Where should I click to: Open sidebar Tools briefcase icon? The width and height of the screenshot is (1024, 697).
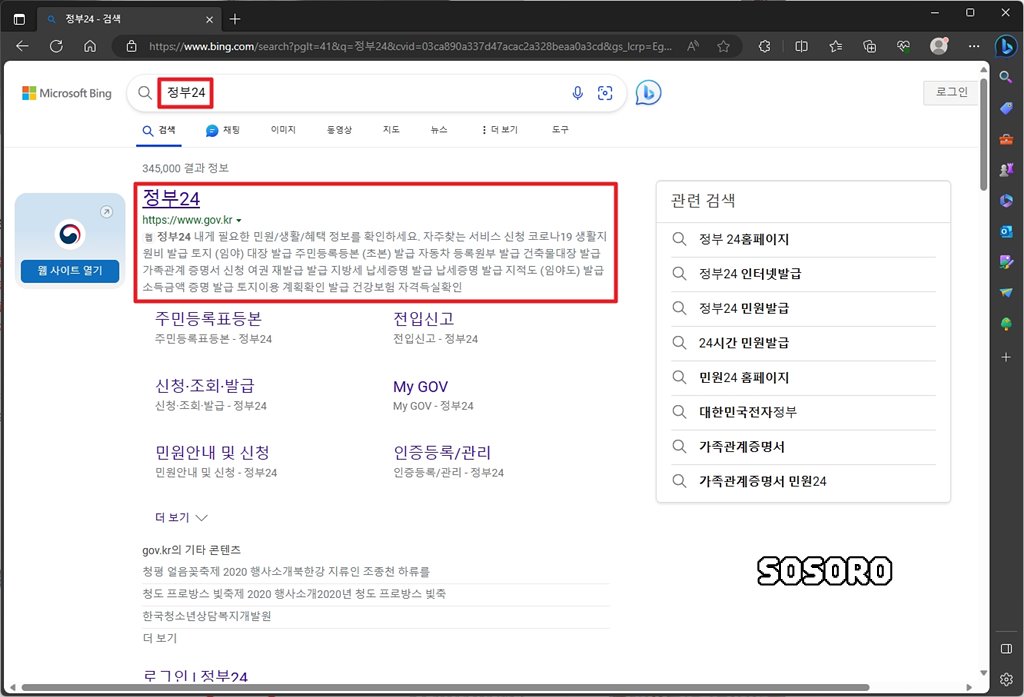point(1006,139)
